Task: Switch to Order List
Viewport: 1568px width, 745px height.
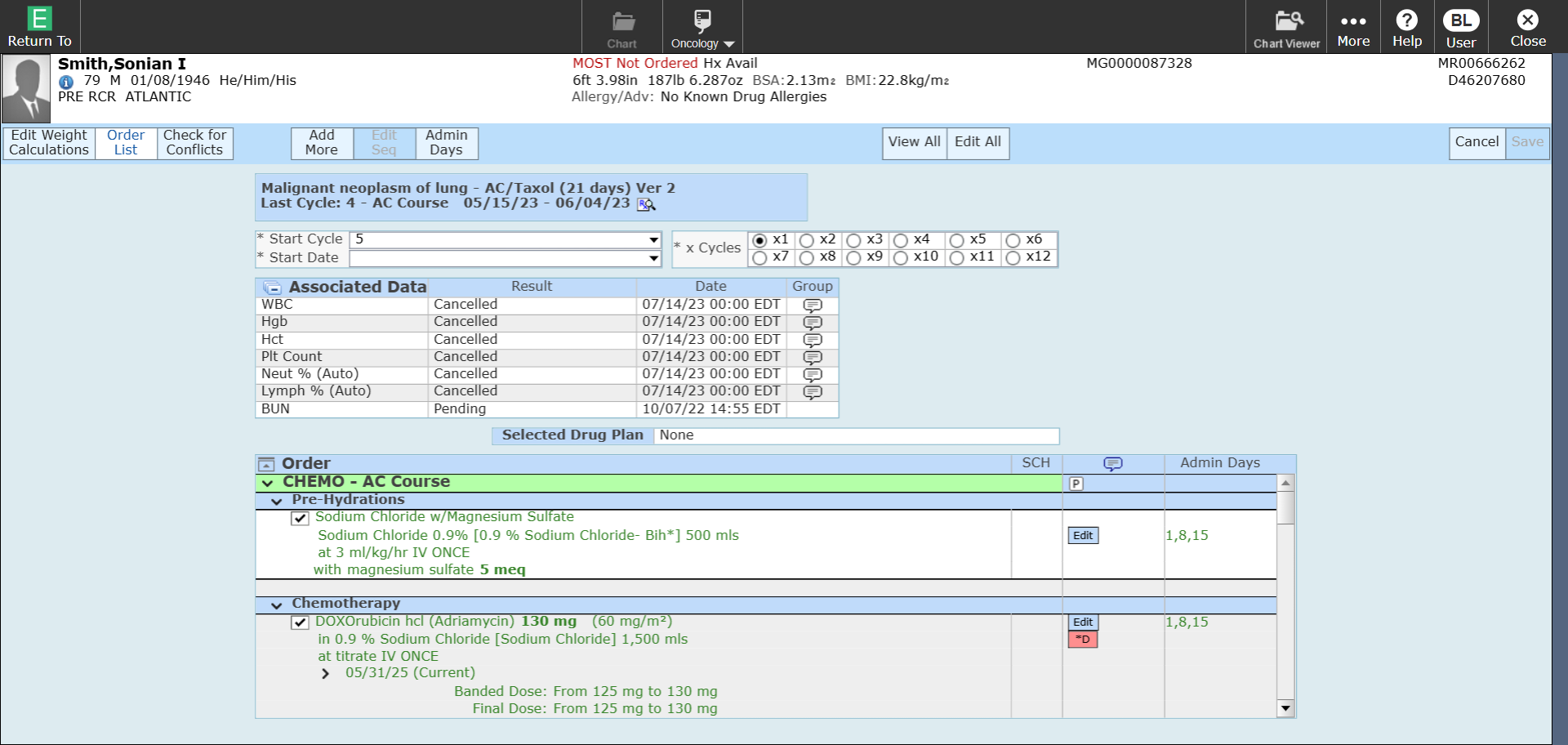Action: [x=126, y=143]
